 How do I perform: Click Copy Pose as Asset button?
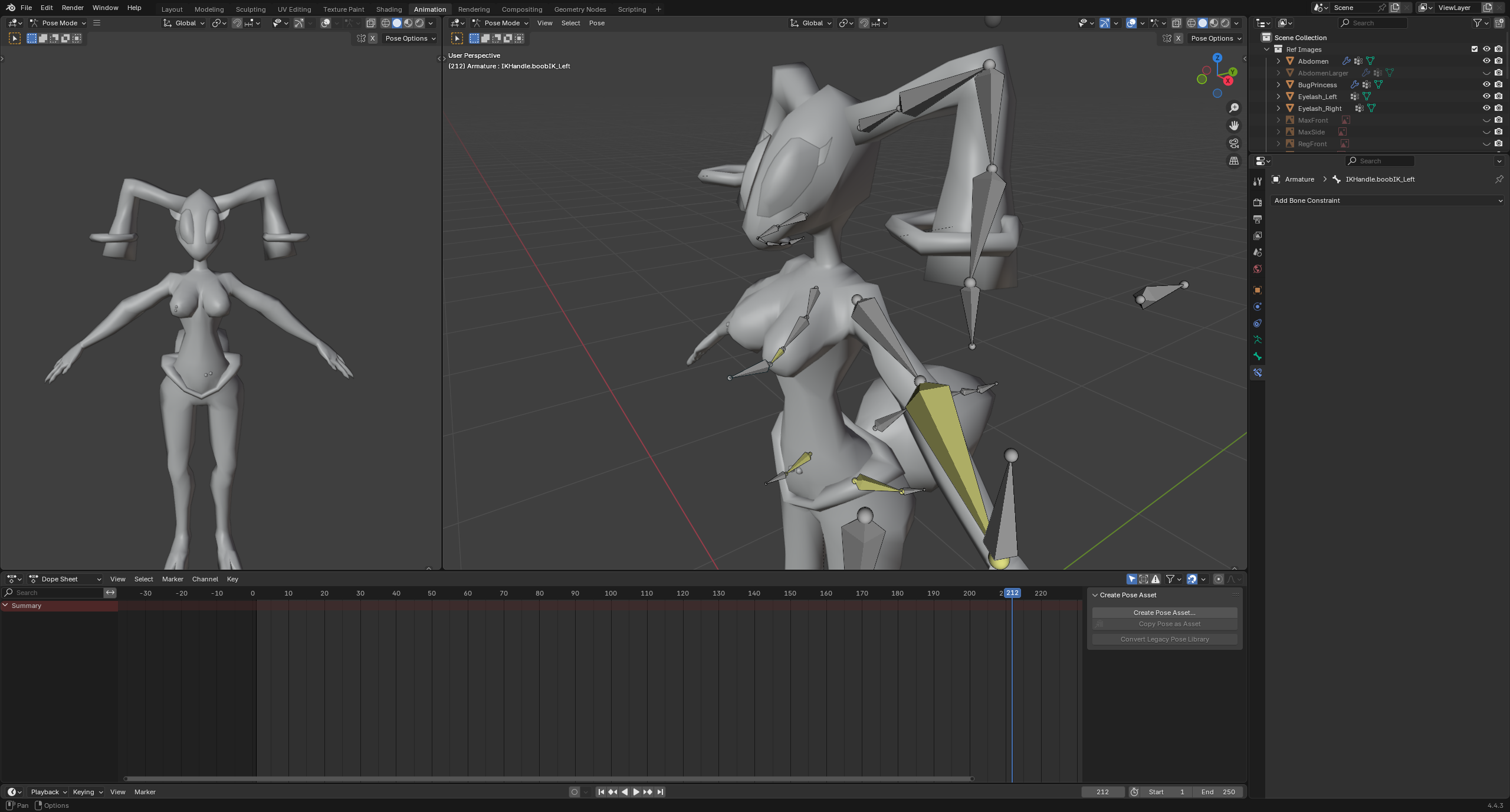click(1164, 624)
